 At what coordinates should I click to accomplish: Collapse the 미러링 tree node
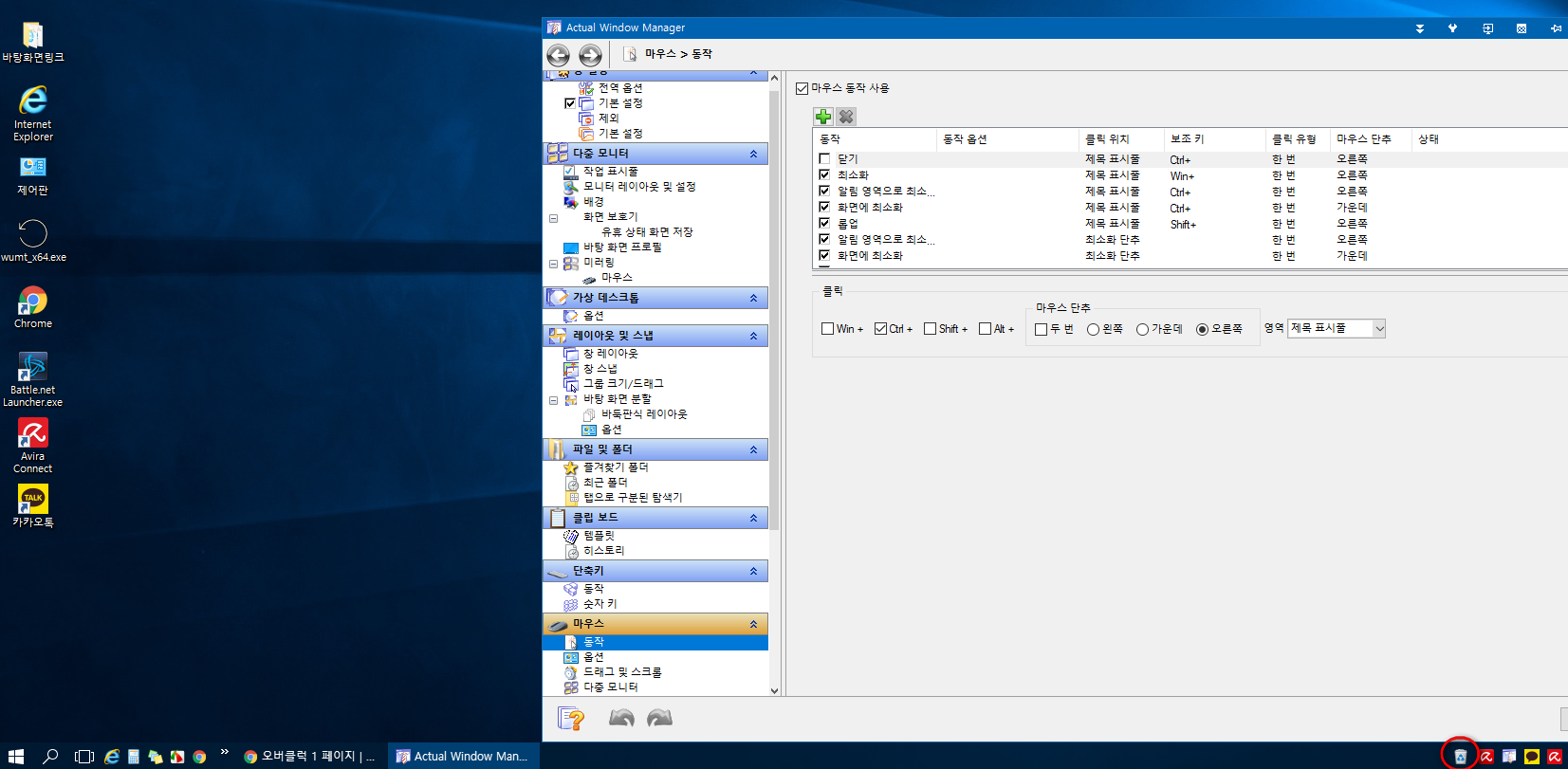tap(553, 264)
